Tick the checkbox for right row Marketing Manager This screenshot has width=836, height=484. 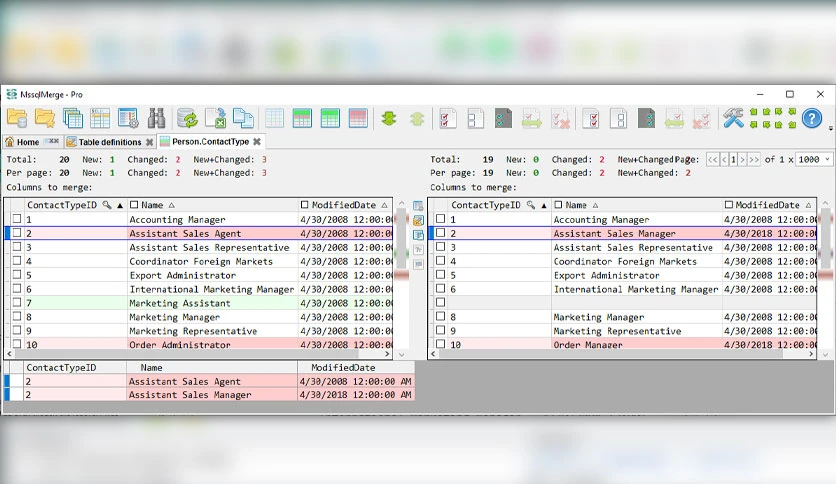coord(440,316)
